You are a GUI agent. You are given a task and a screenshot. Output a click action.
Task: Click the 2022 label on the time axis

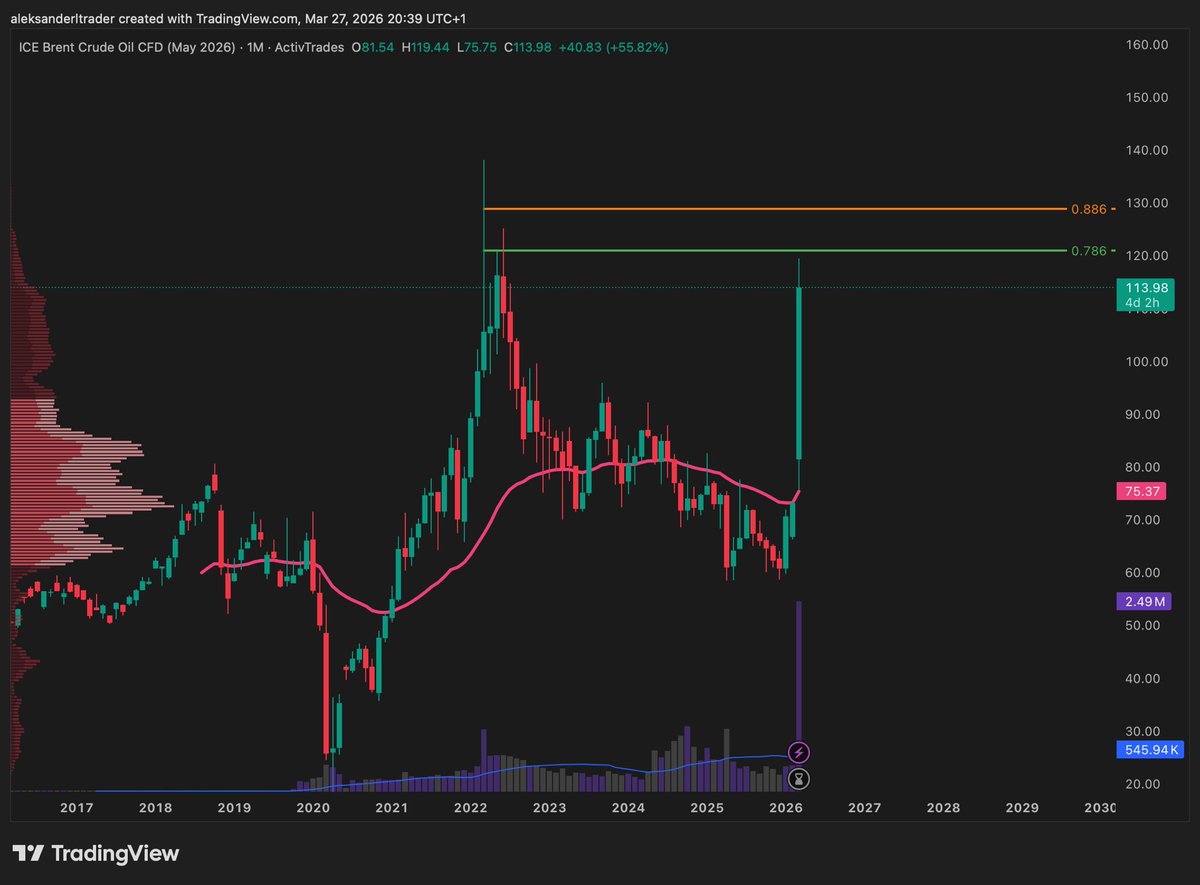(x=470, y=807)
